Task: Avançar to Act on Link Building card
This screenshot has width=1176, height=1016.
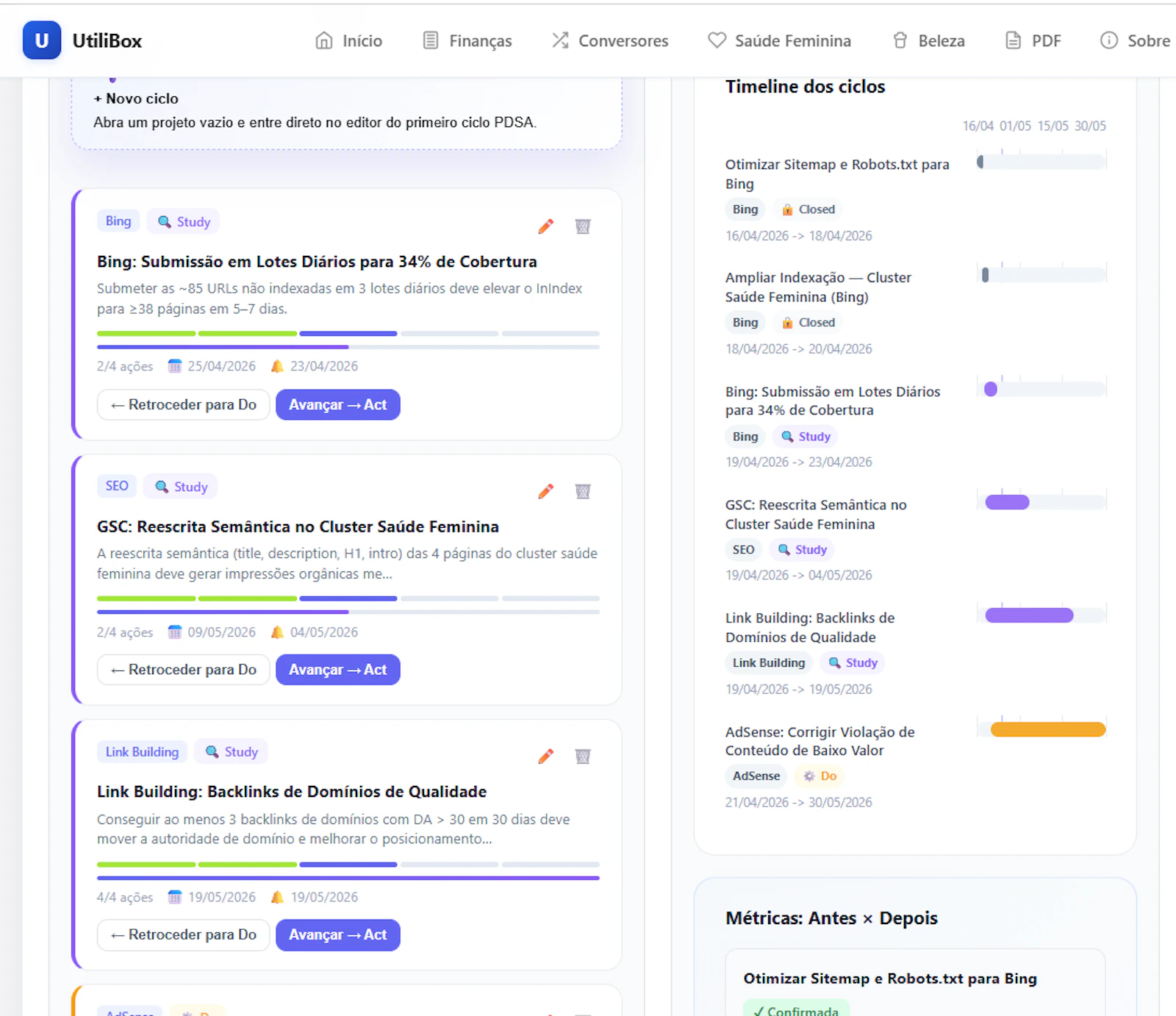Action: tap(338, 935)
